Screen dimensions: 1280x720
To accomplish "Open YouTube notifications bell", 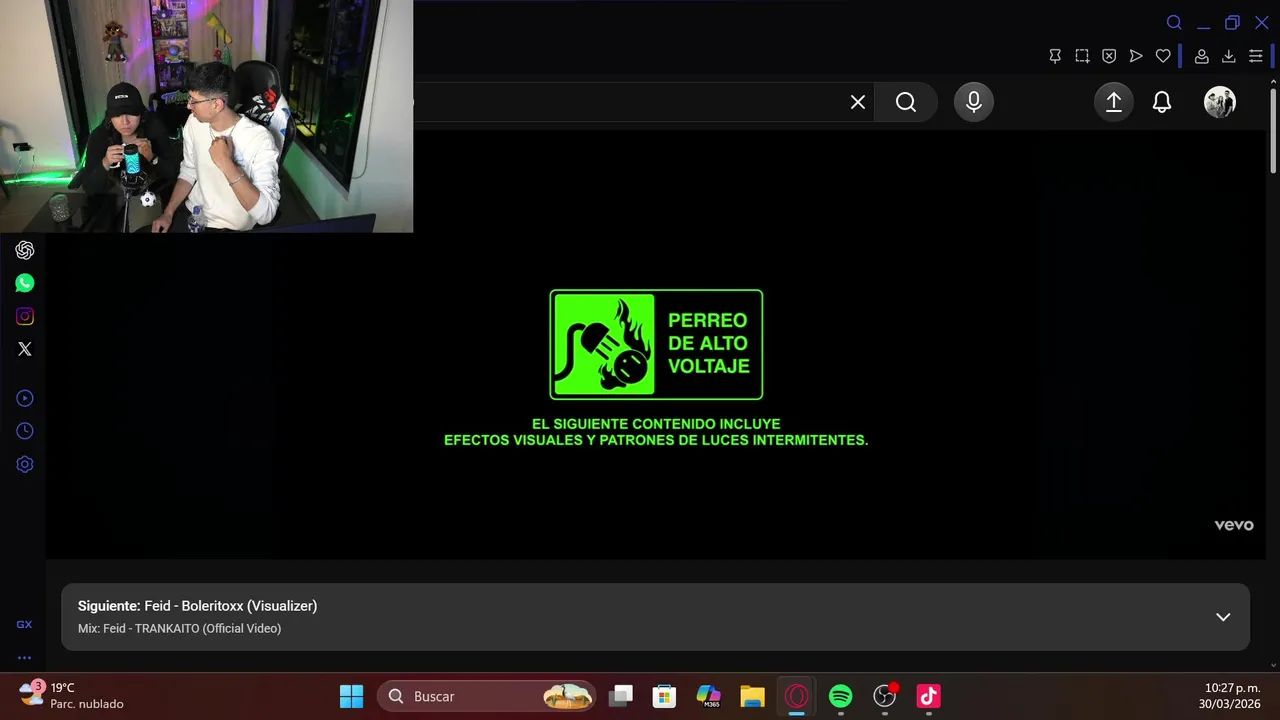I will click(x=1162, y=102).
